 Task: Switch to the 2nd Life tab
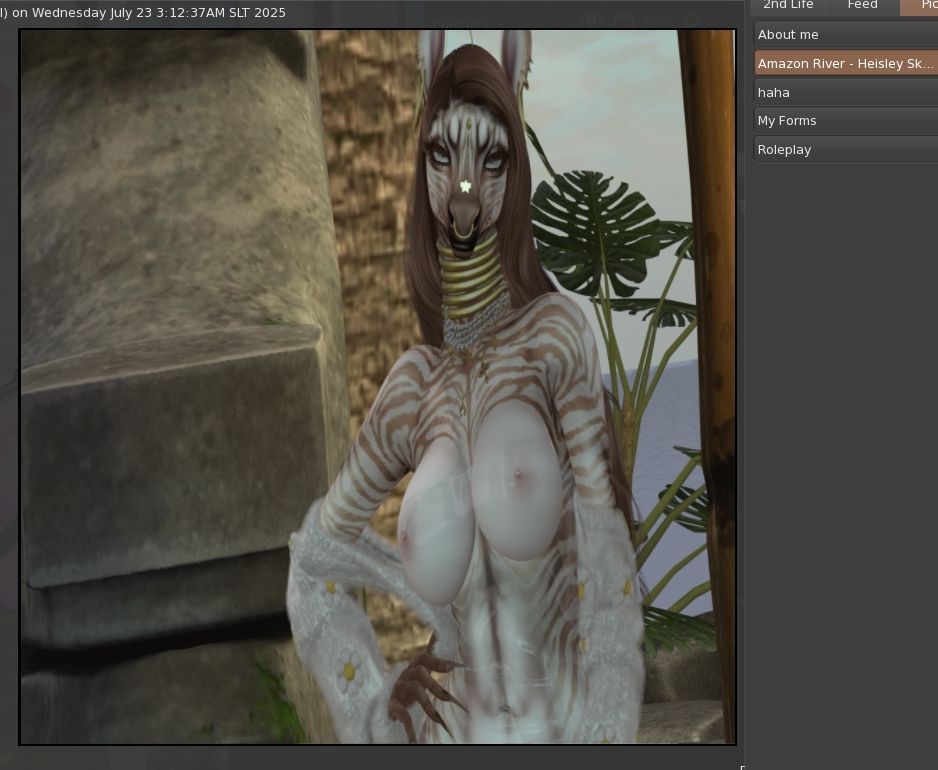[x=788, y=5]
